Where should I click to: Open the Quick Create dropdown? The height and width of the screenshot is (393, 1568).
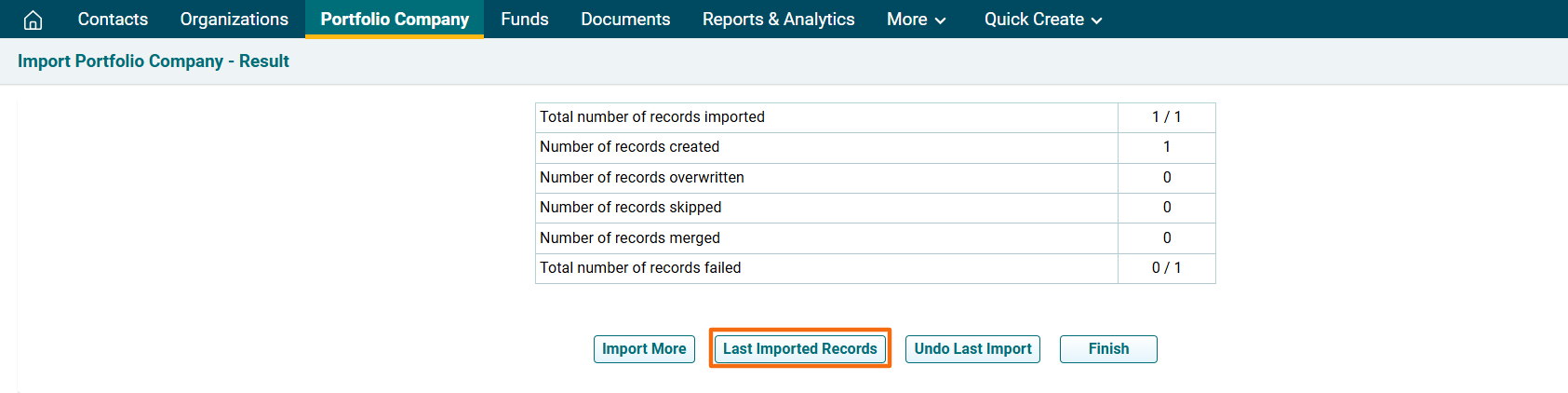pyautogui.click(x=1042, y=20)
